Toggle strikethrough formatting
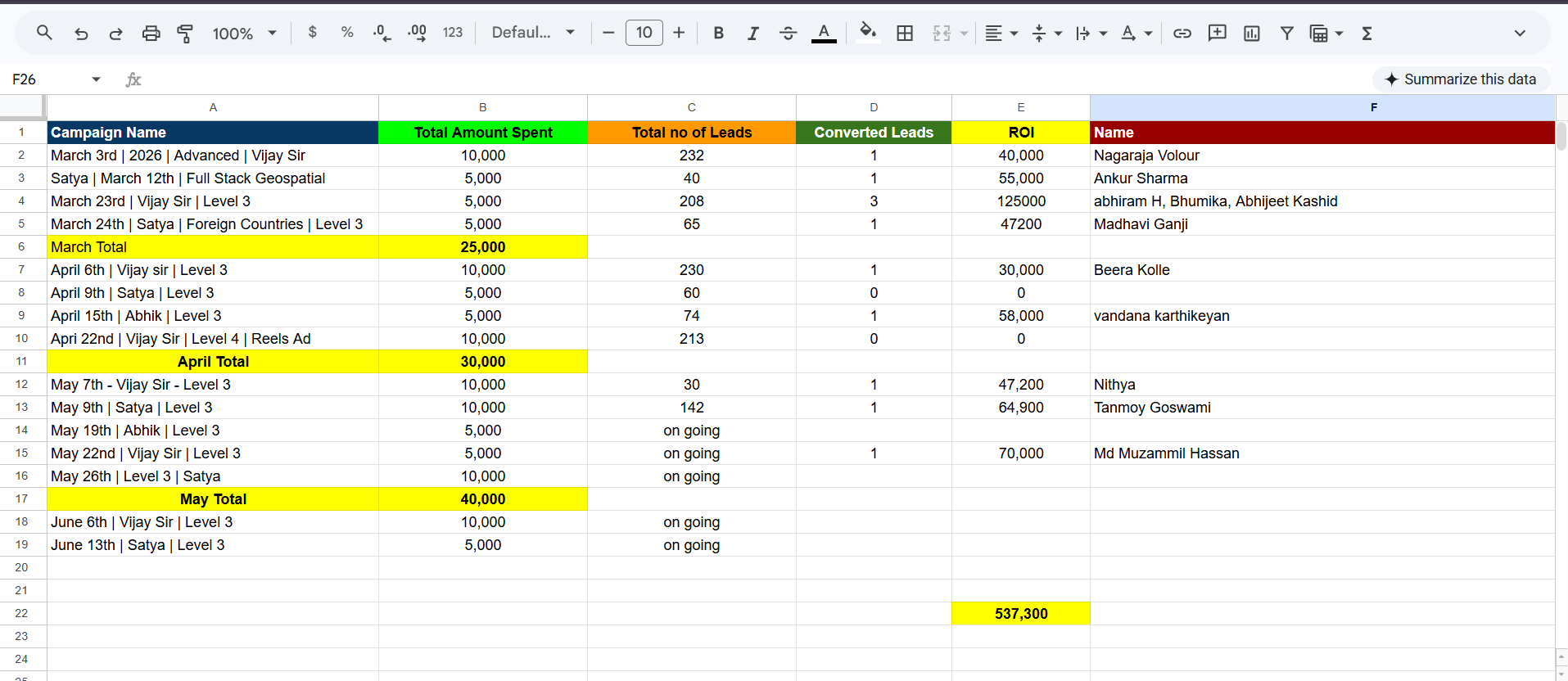This screenshot has width=1568, height=681. click(788, 33)
